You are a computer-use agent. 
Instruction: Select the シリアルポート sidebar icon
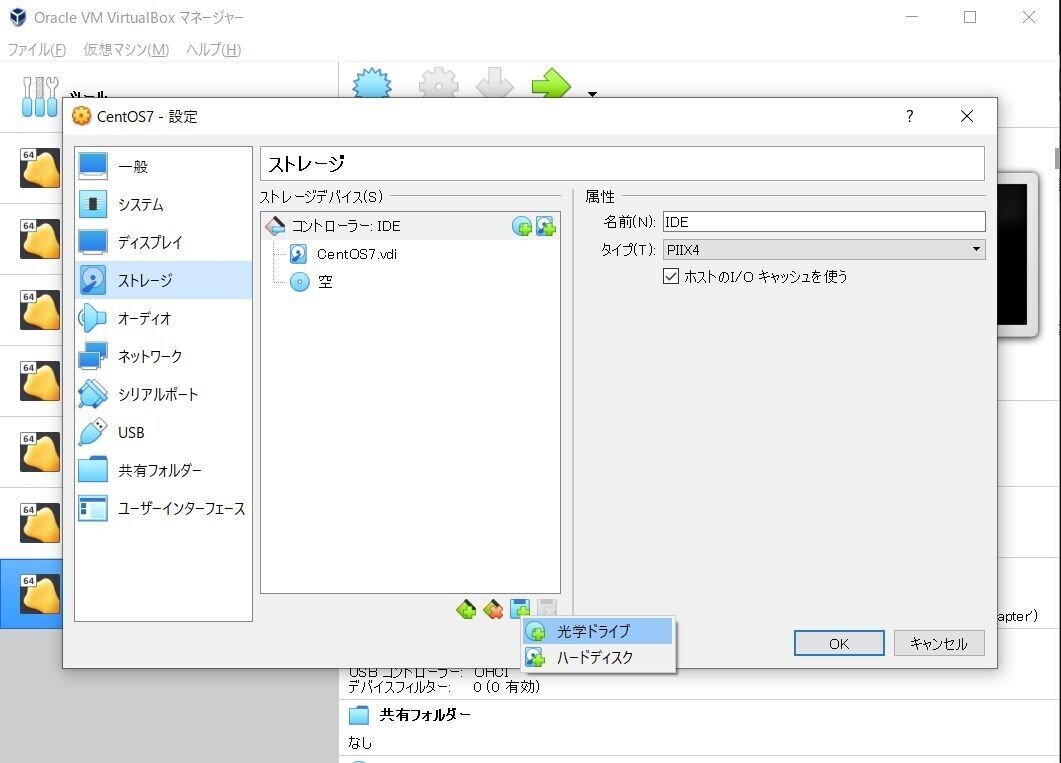[x=91, y=394]
